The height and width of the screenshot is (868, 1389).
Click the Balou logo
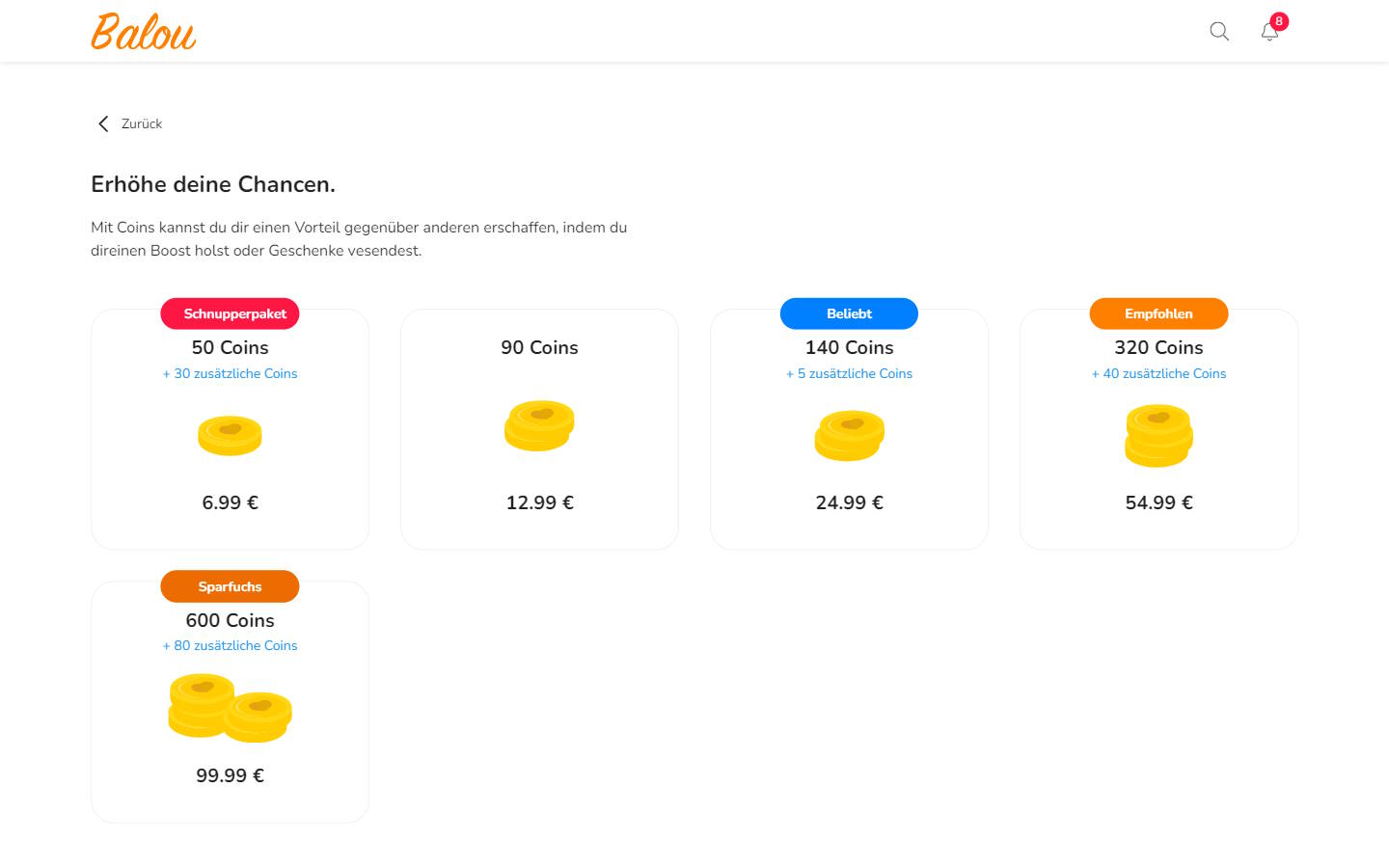143,31
